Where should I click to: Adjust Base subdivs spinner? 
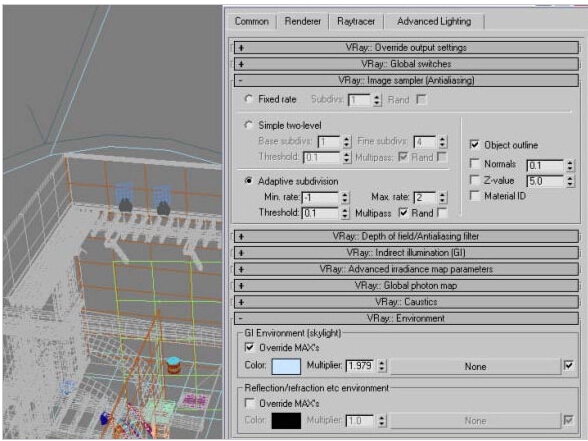tap(346, 142)
